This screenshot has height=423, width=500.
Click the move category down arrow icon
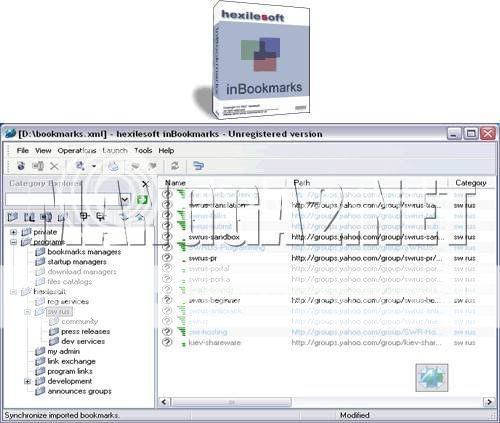click(124, 217)
